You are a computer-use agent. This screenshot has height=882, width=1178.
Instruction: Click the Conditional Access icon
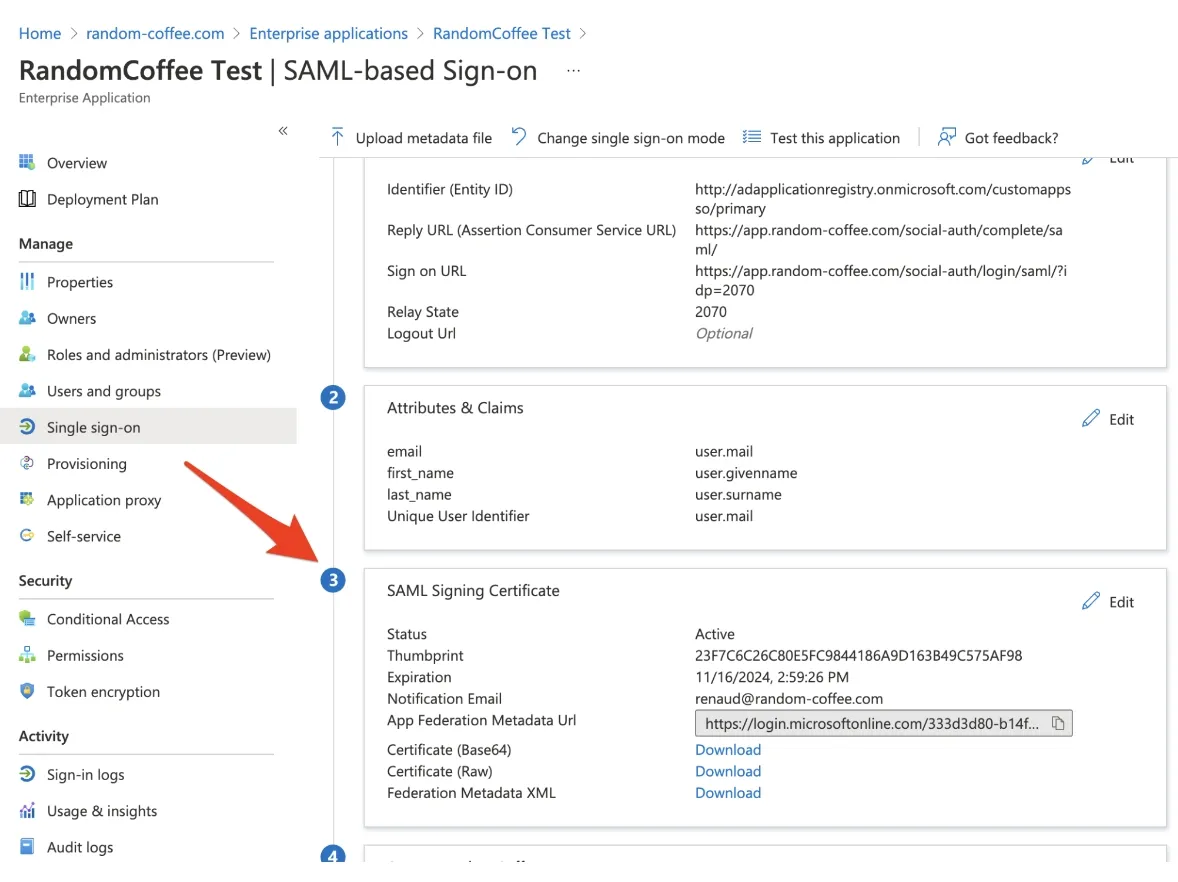[27, 619]
